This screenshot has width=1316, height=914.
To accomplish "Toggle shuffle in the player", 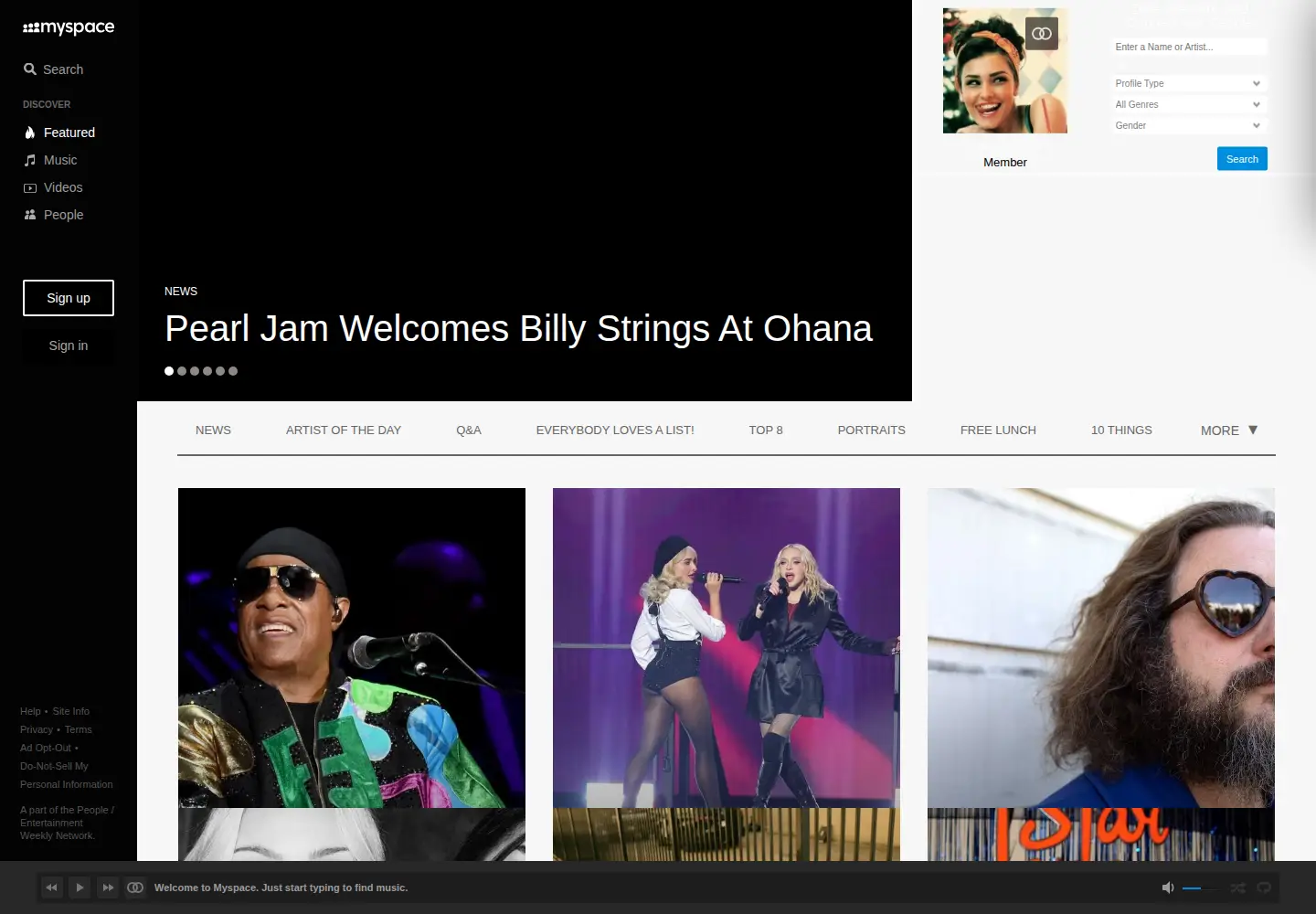I will [1237, 887].
